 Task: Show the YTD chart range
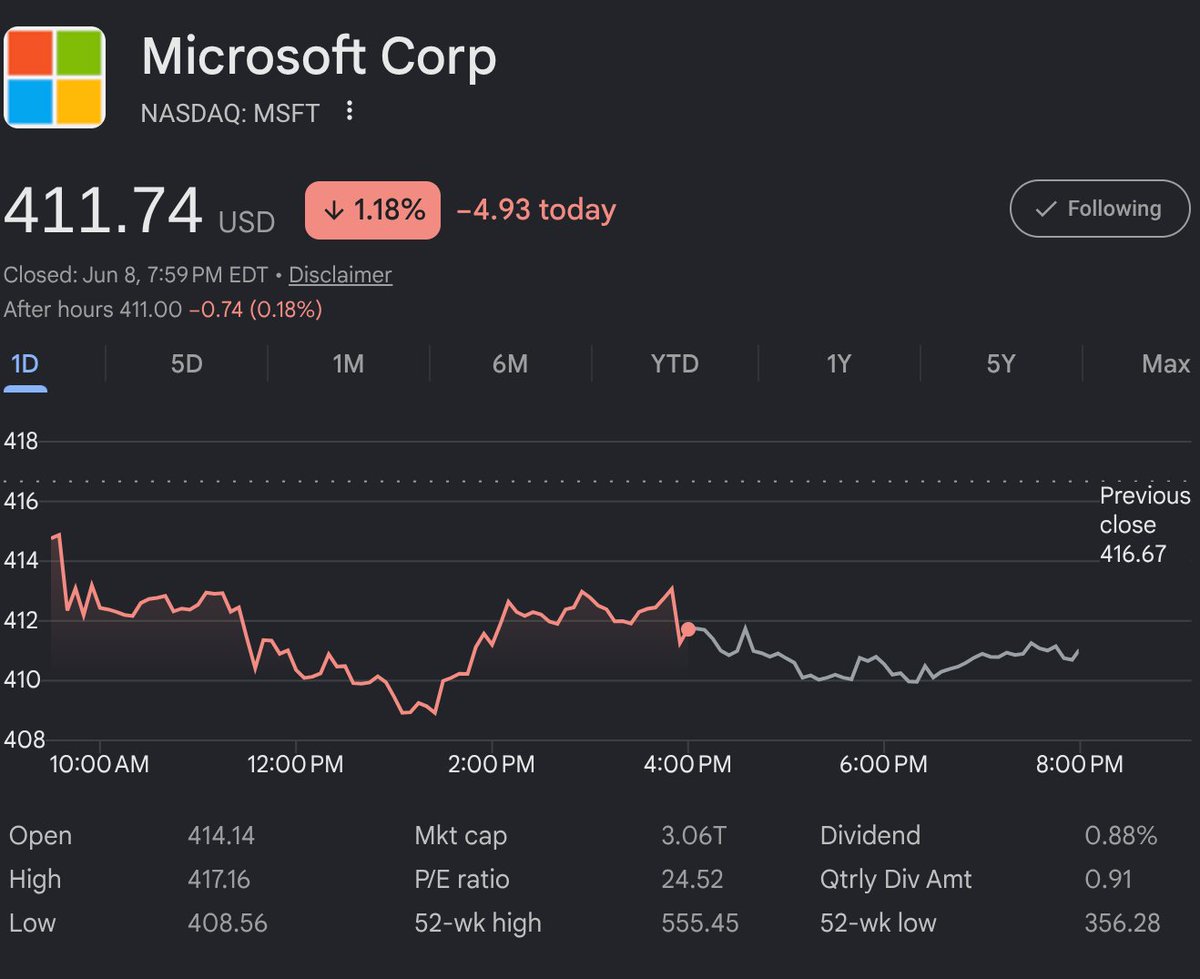[x=674, y=364]
